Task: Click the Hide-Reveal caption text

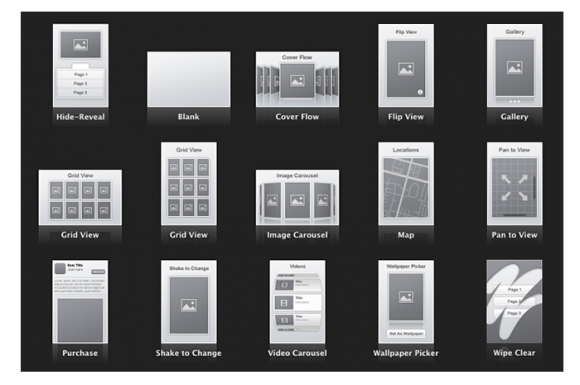Action: pos(81,117)
